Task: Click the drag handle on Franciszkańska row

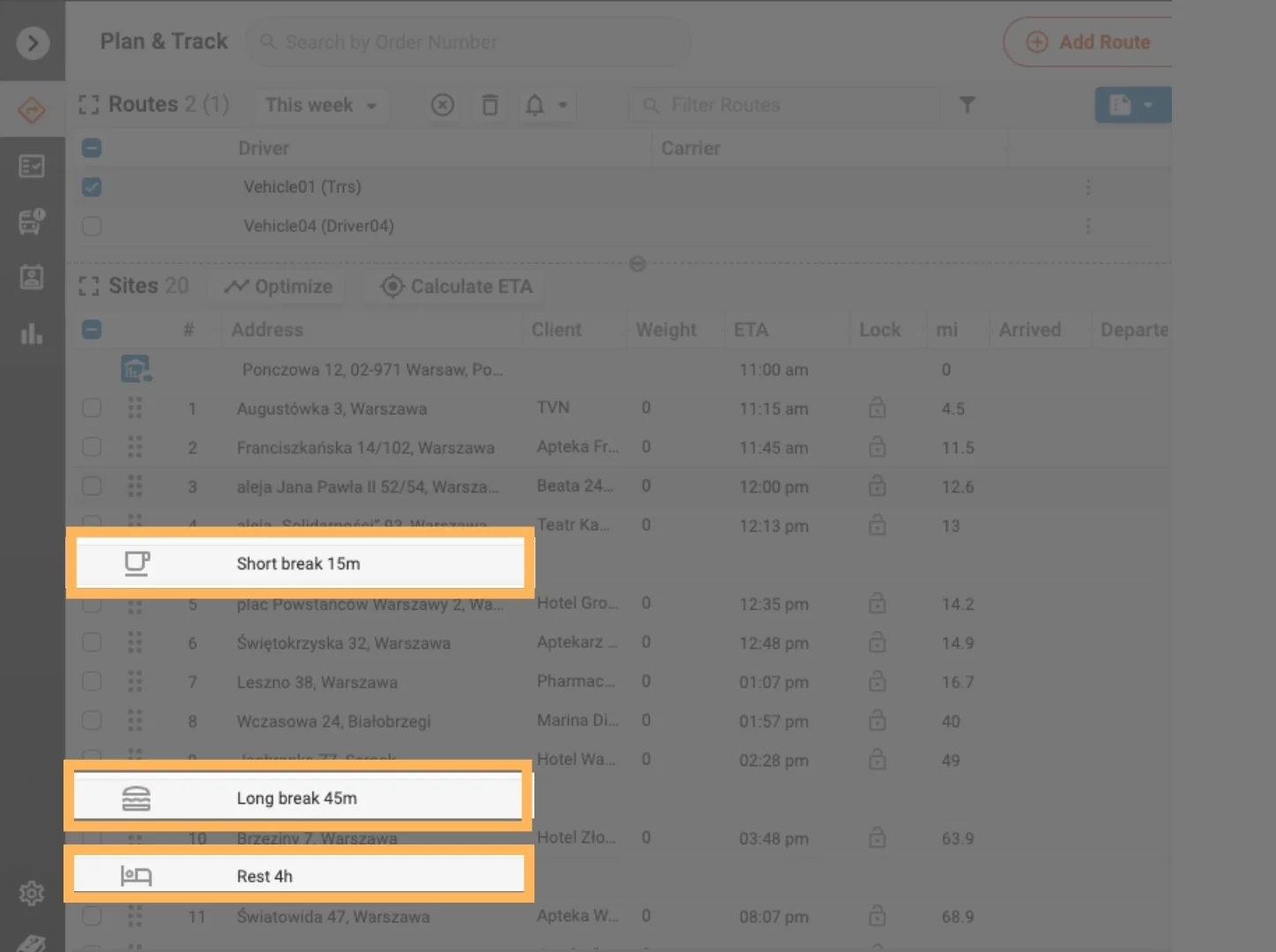Action: [135, 447]
